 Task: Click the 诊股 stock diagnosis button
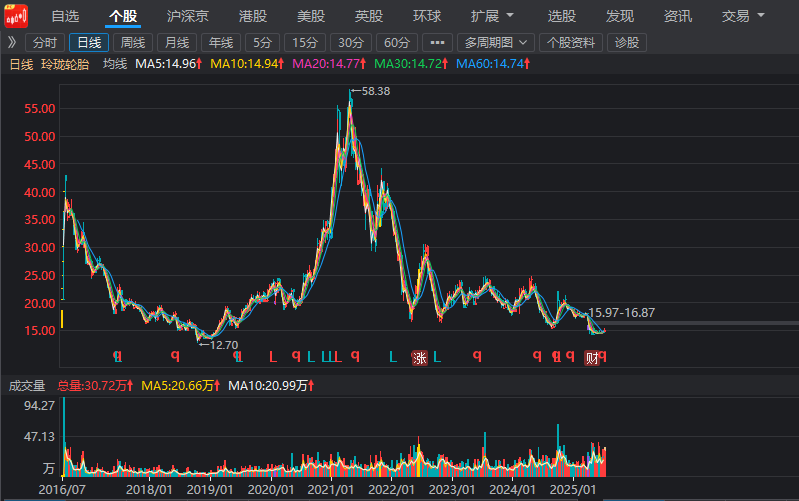627,42
